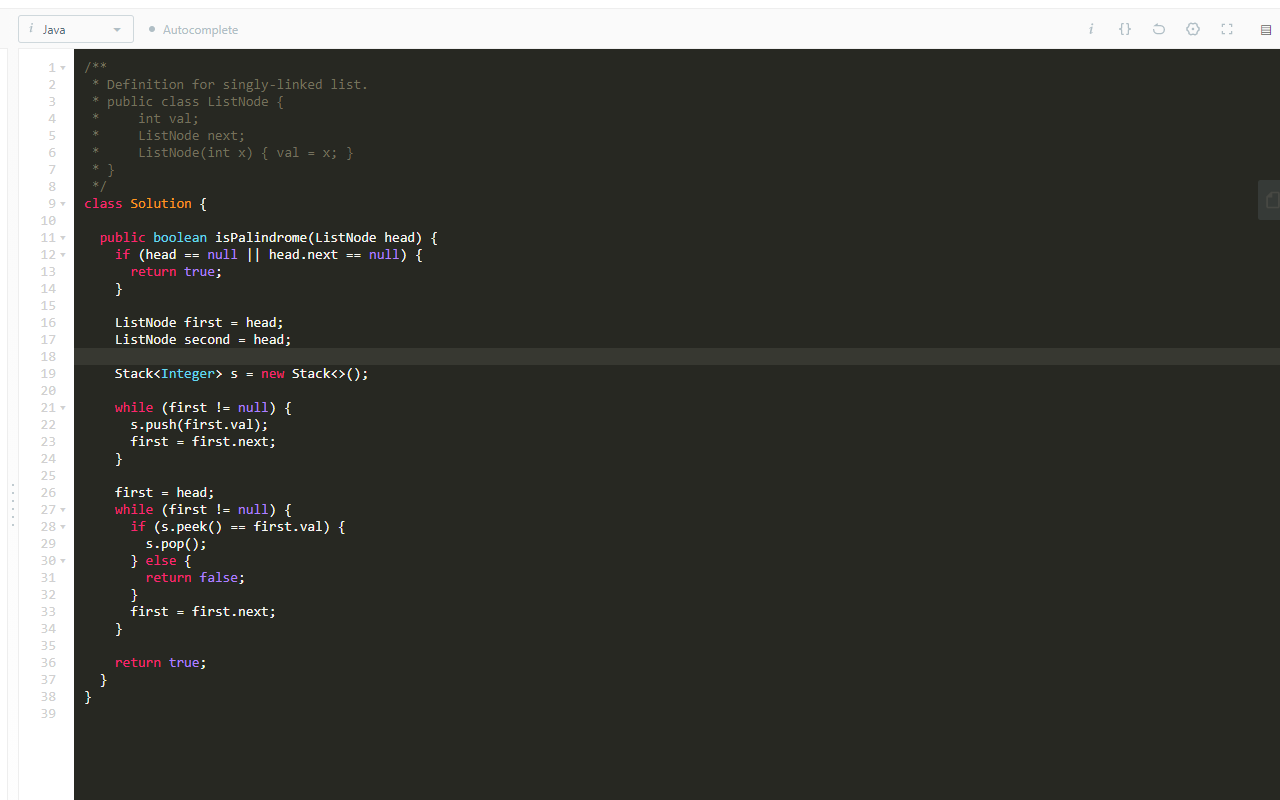The image size is (1280, 800).
Task: Click 'class Solution {' text
Action: point(145,203)
